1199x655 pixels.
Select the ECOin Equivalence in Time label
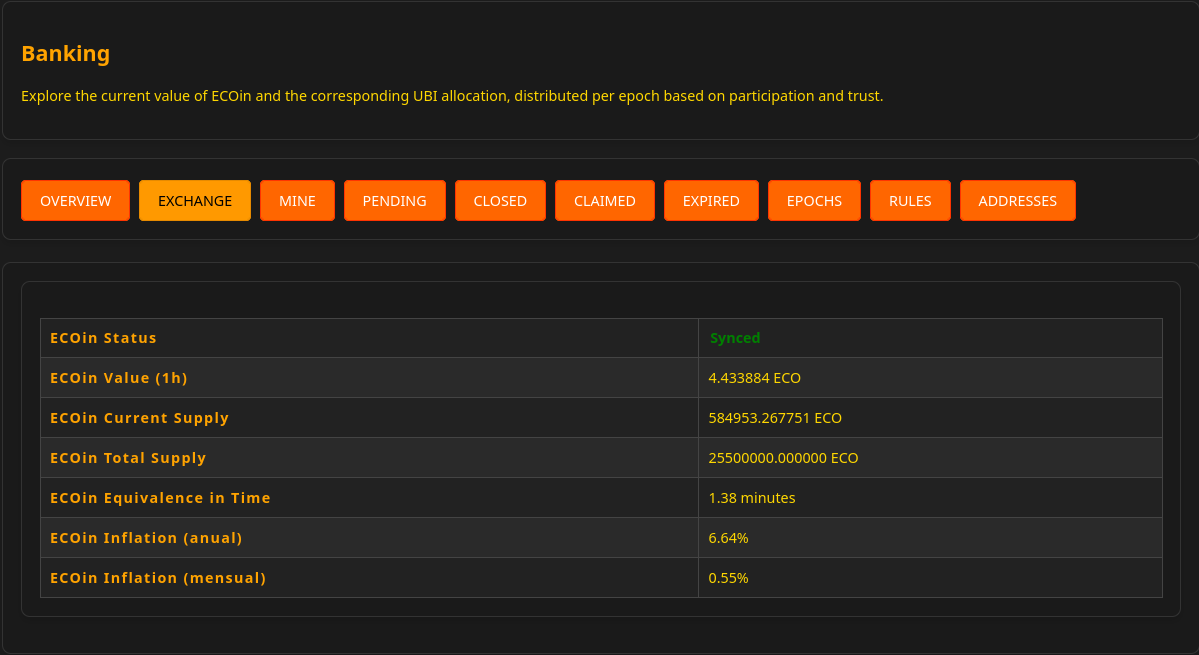pyautogui.click(x=160, y=498)
